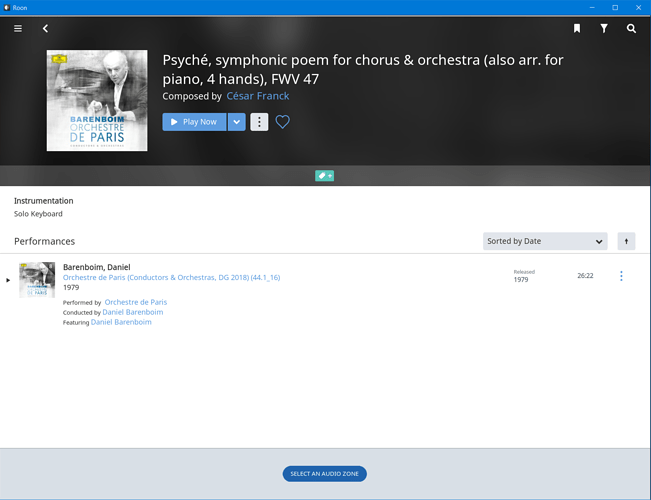The height and width of the screenshot is (500, 651).
Task: Open the three-dot menu beside Play Now
Action: coord(259,122)
